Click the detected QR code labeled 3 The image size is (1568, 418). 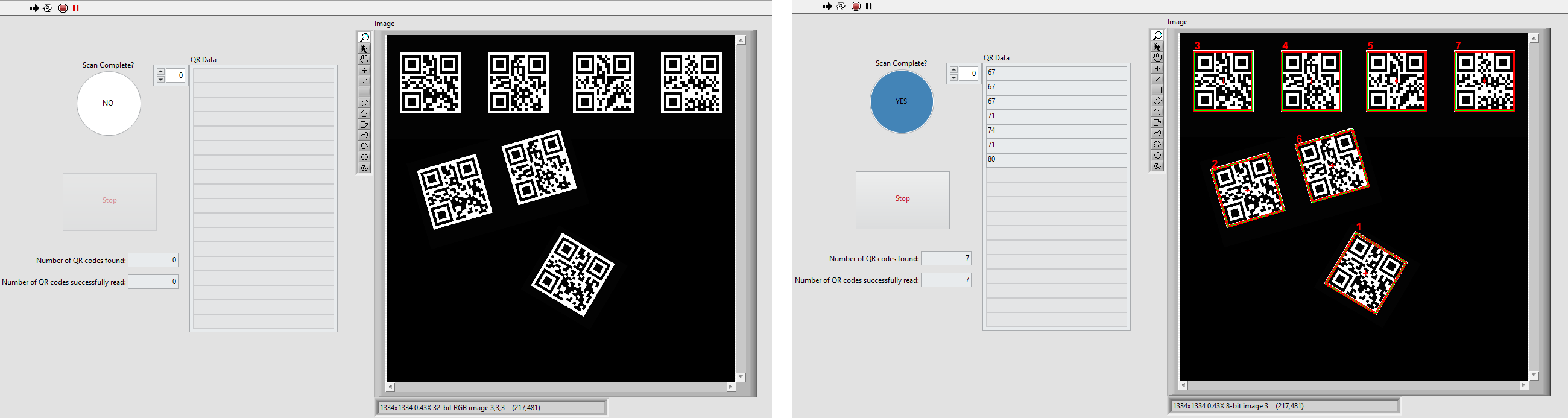point(1224,81)
